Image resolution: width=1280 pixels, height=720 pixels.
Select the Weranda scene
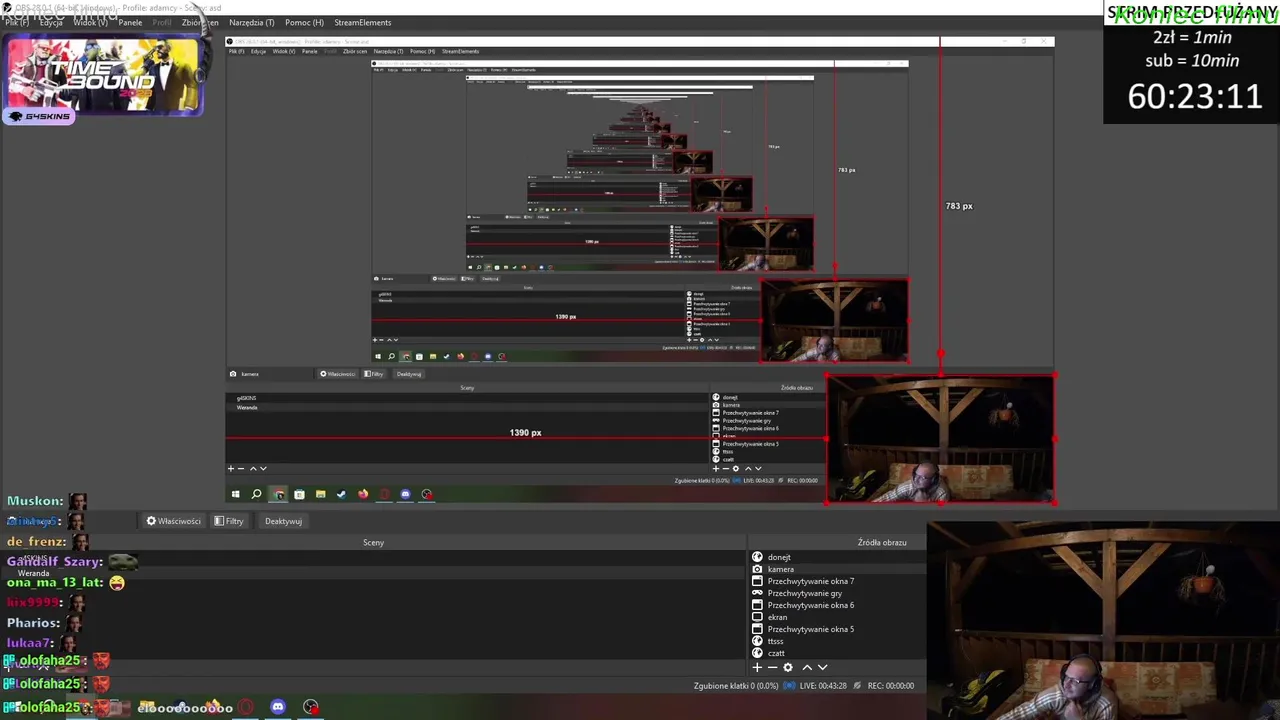(x=33, y=573)
